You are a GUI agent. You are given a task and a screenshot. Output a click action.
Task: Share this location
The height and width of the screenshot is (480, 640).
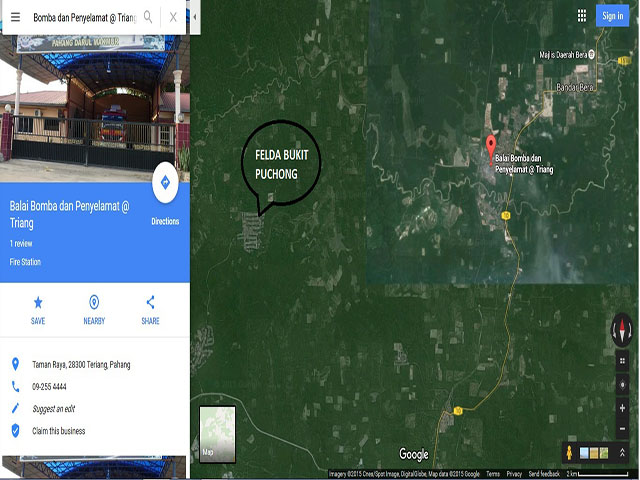[x=150, y=310]
